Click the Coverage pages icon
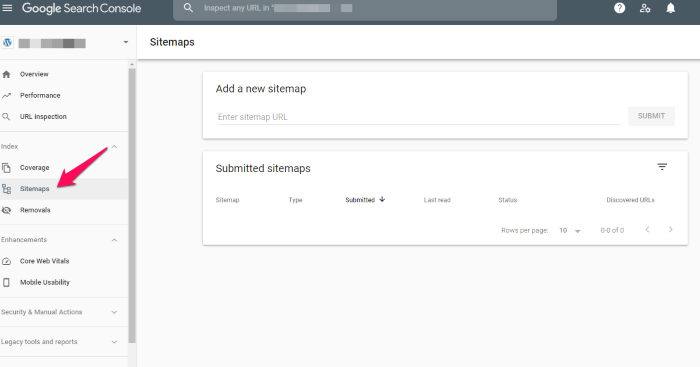The width and height of the screenshot is (700, 367). click(6, 168)
